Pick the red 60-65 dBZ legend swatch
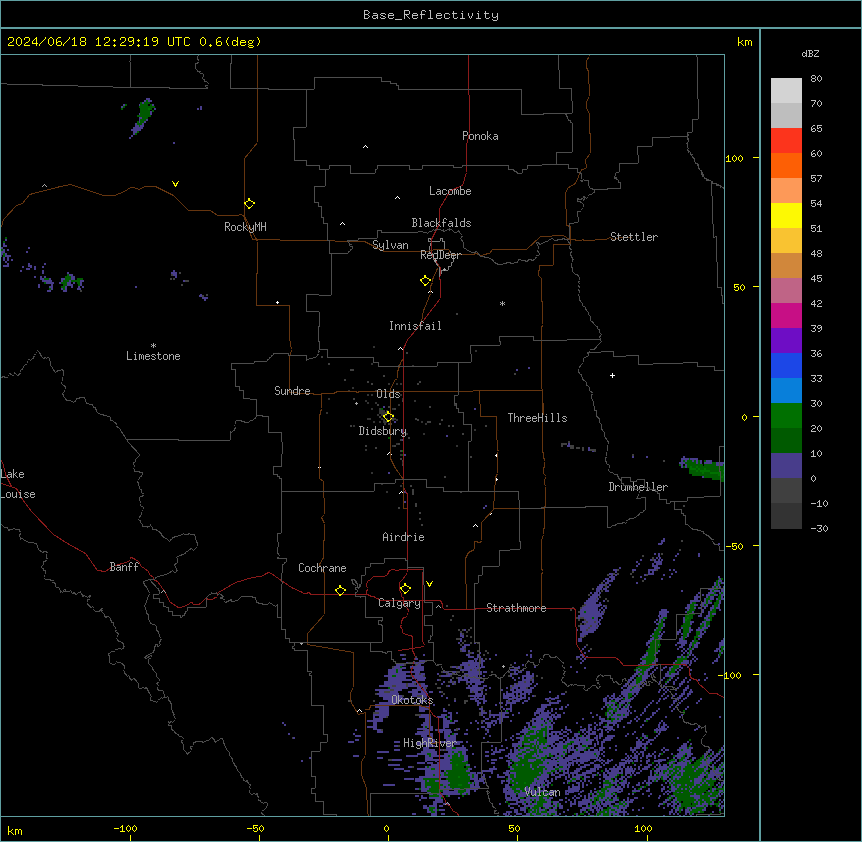Image resolution: width=862 pixels, height=842 pixels. [786, 140]
